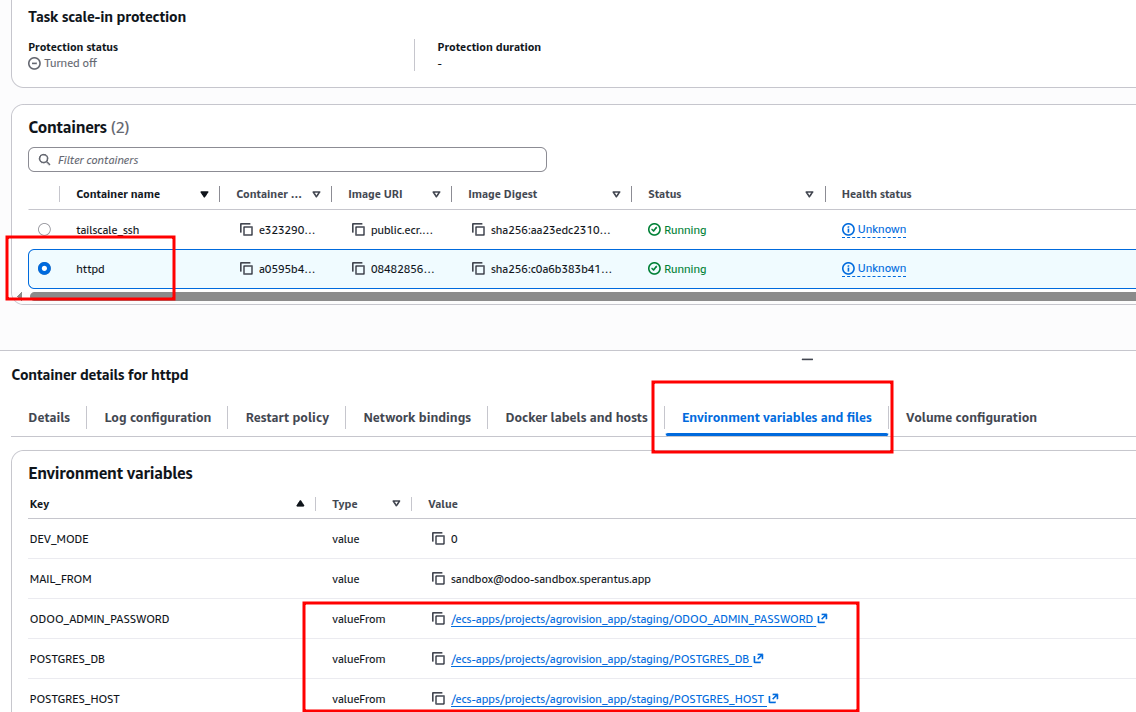This screenshot has height=712, width=1136.
Task: Sort environment variables by Type column
Action: tap(396, 505)
